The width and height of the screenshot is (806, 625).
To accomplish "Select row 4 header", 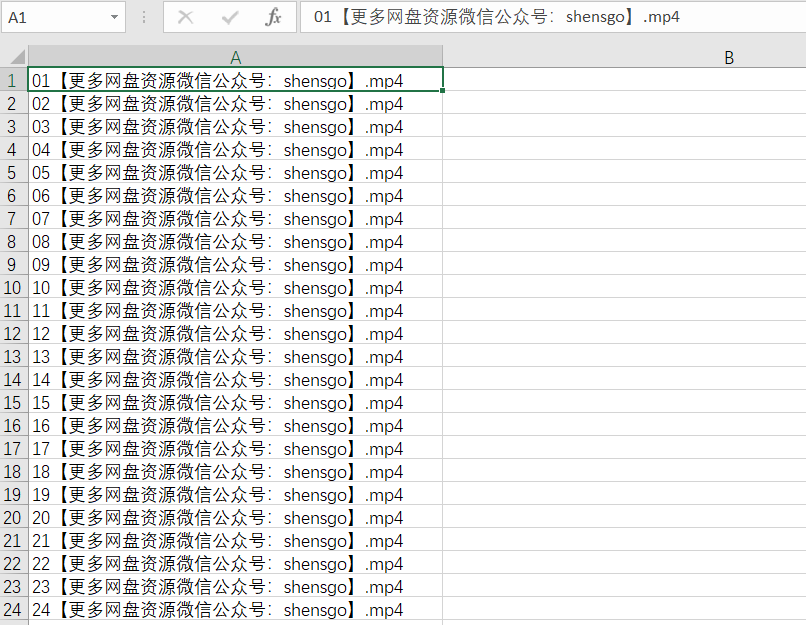I will click(12, 150).
